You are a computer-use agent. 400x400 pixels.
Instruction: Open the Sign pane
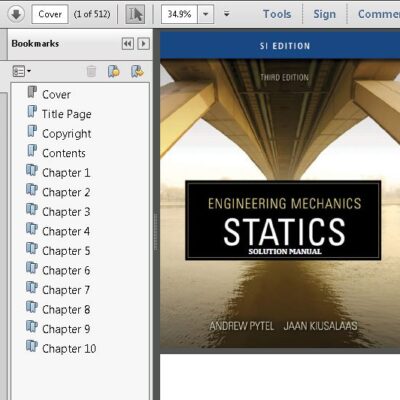coord(324,14)
